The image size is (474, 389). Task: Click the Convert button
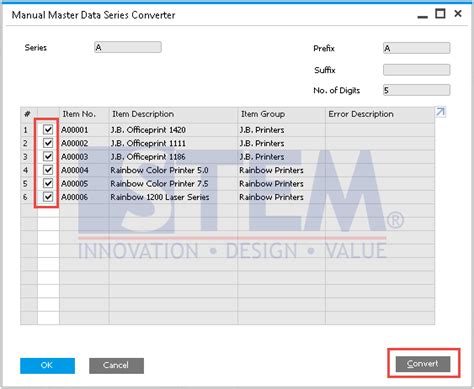[423, 364]
